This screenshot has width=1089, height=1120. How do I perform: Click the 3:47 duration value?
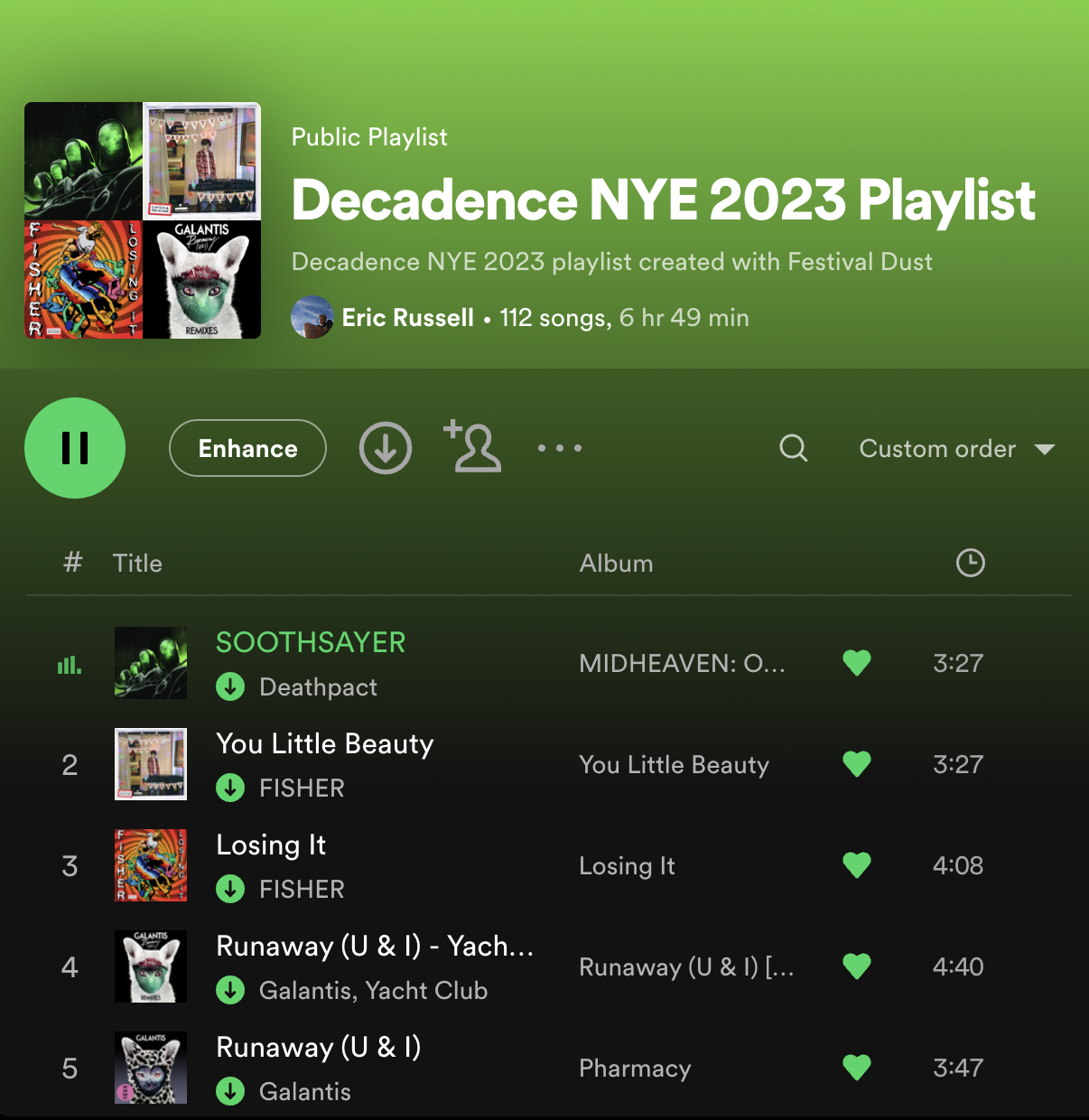click(x=958, y=1068)
